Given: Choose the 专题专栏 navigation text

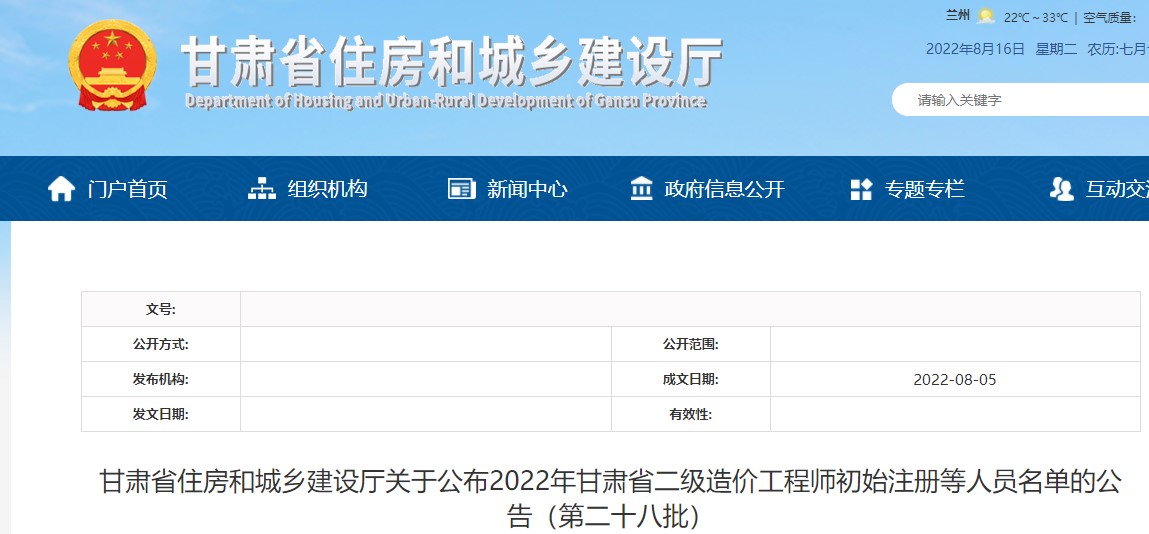Looking at the screenshot, I should coord(924,189).
